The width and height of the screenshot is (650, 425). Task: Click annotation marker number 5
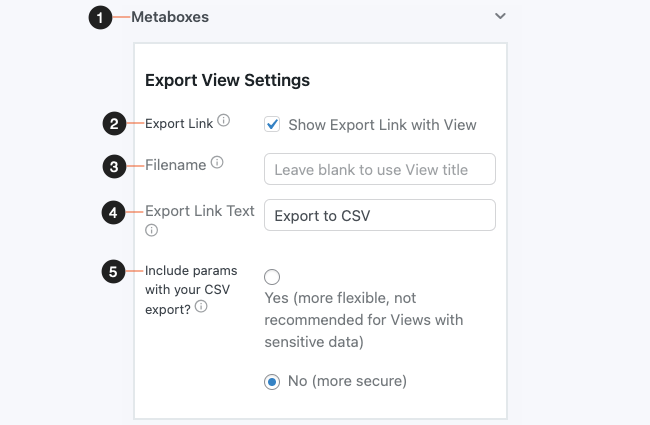pos(113,272)
